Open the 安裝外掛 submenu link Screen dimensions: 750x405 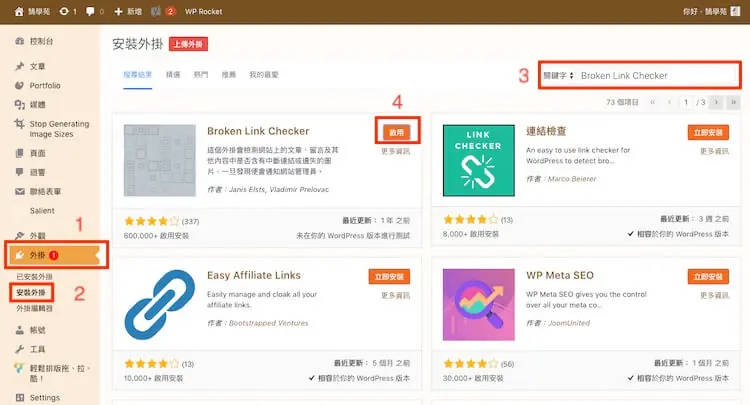tap(31, 292)
